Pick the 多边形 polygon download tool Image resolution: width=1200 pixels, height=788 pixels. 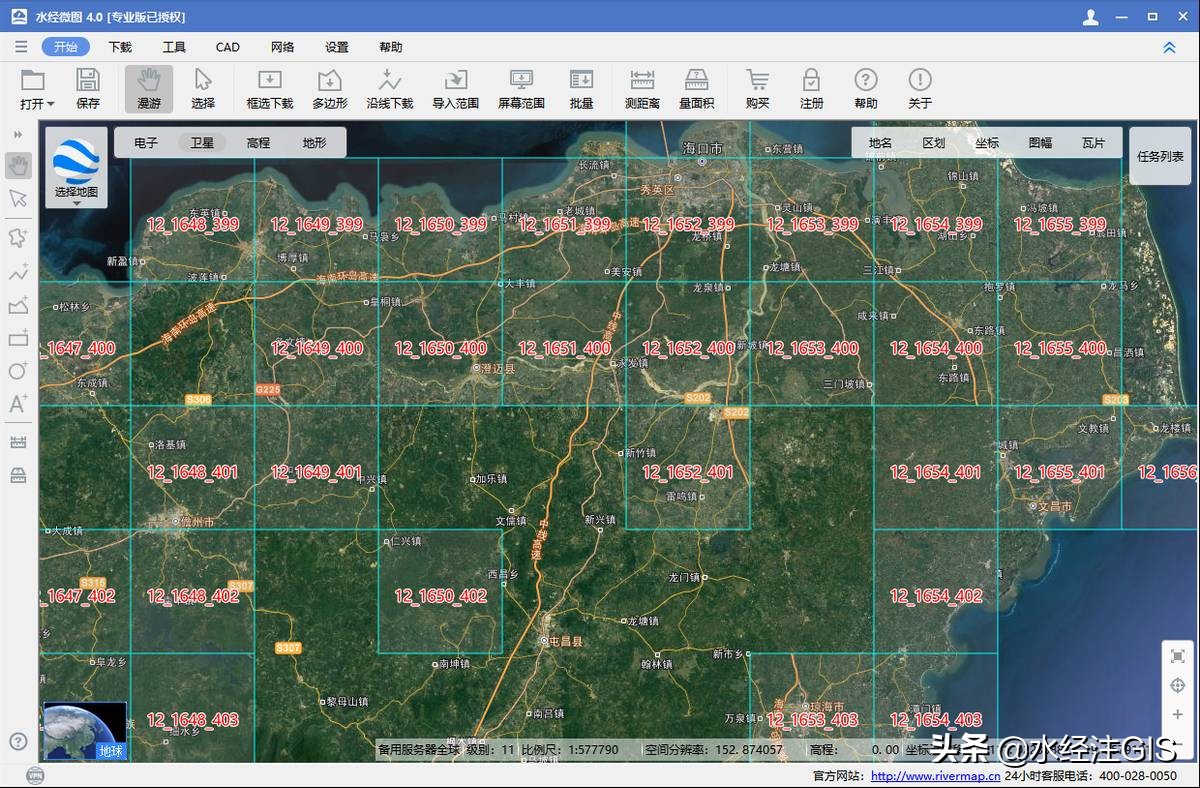pos(330,89)
